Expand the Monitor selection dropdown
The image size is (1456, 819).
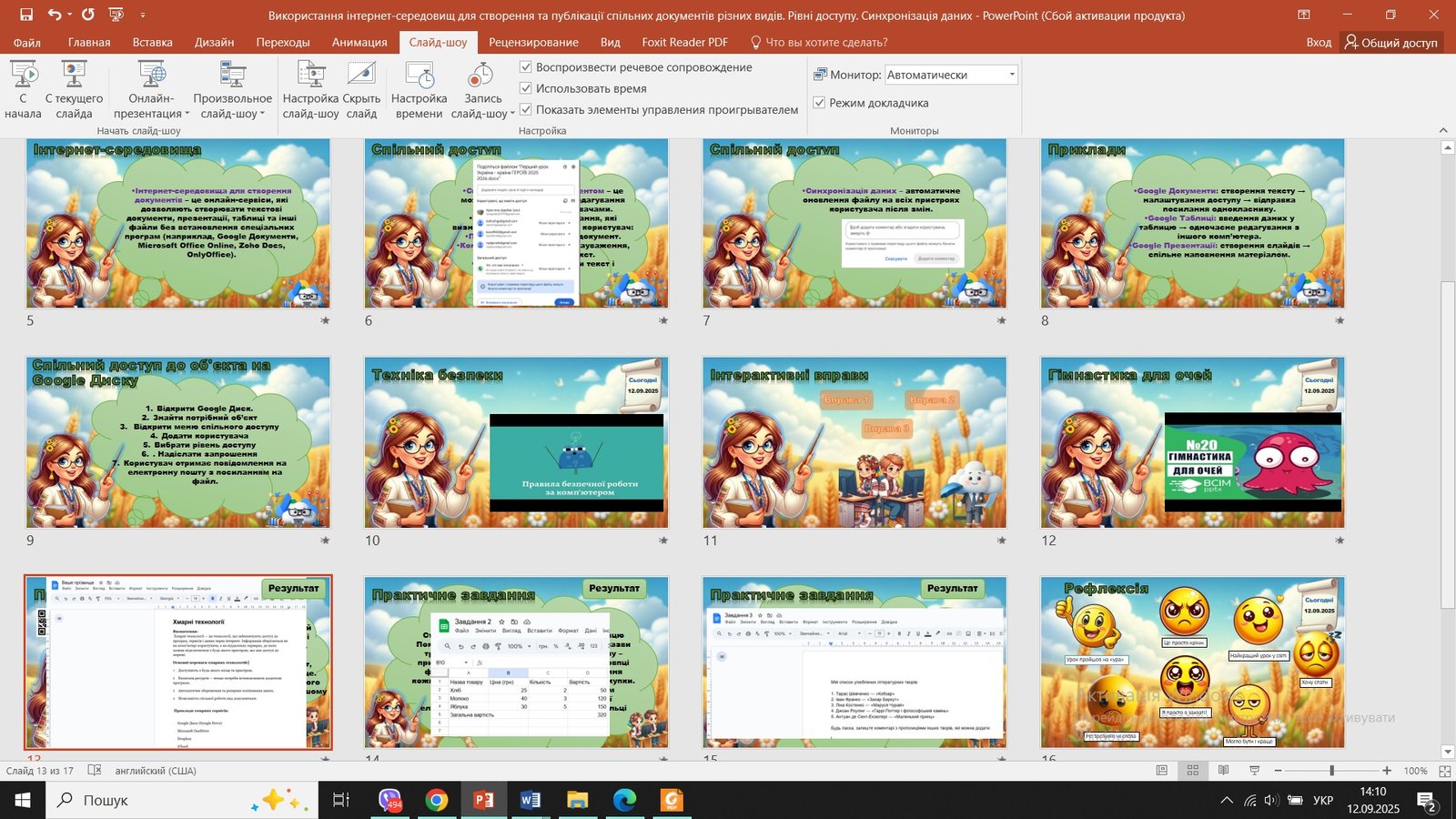1011,75
